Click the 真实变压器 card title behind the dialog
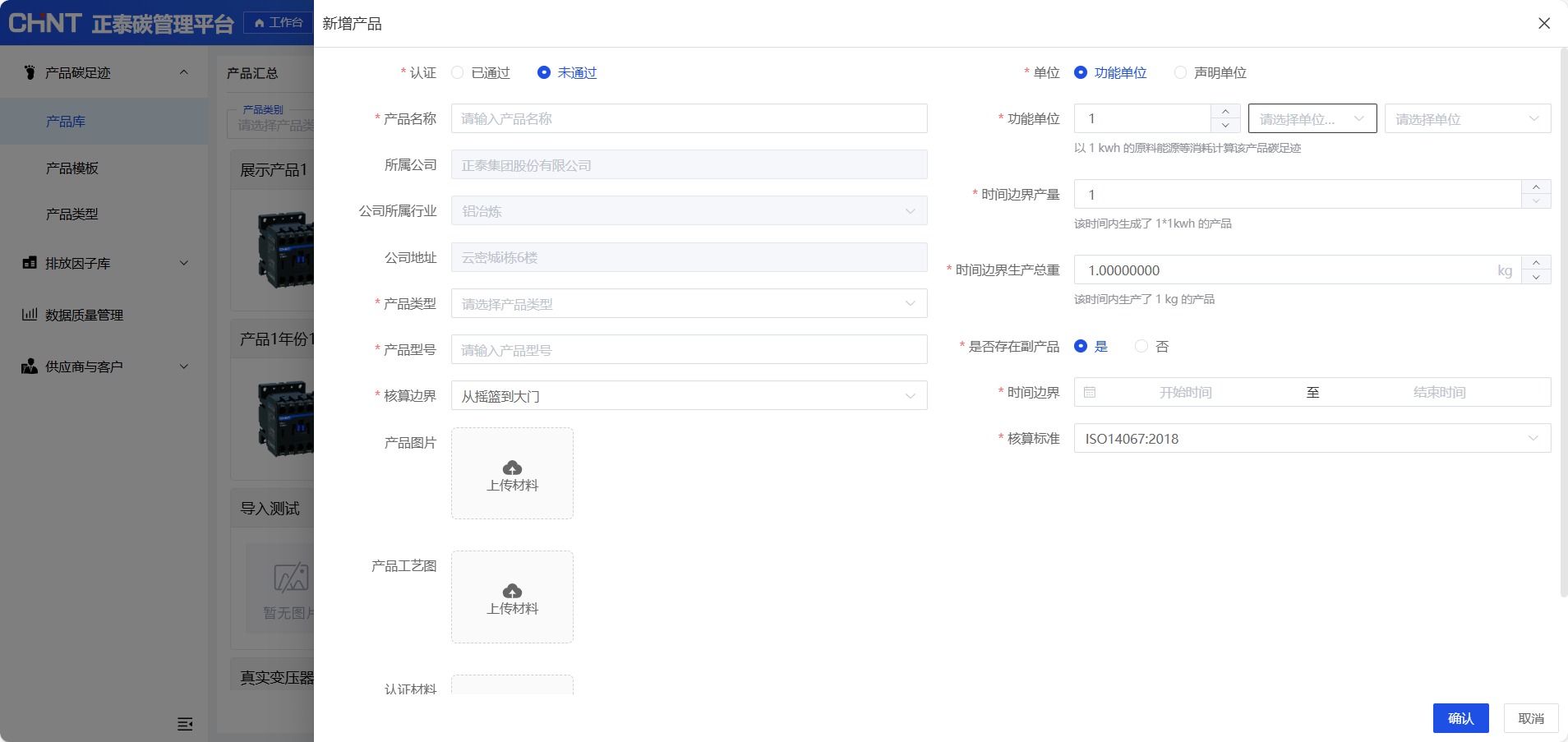This screenshot has width=1568, height=742. [277, 678]
